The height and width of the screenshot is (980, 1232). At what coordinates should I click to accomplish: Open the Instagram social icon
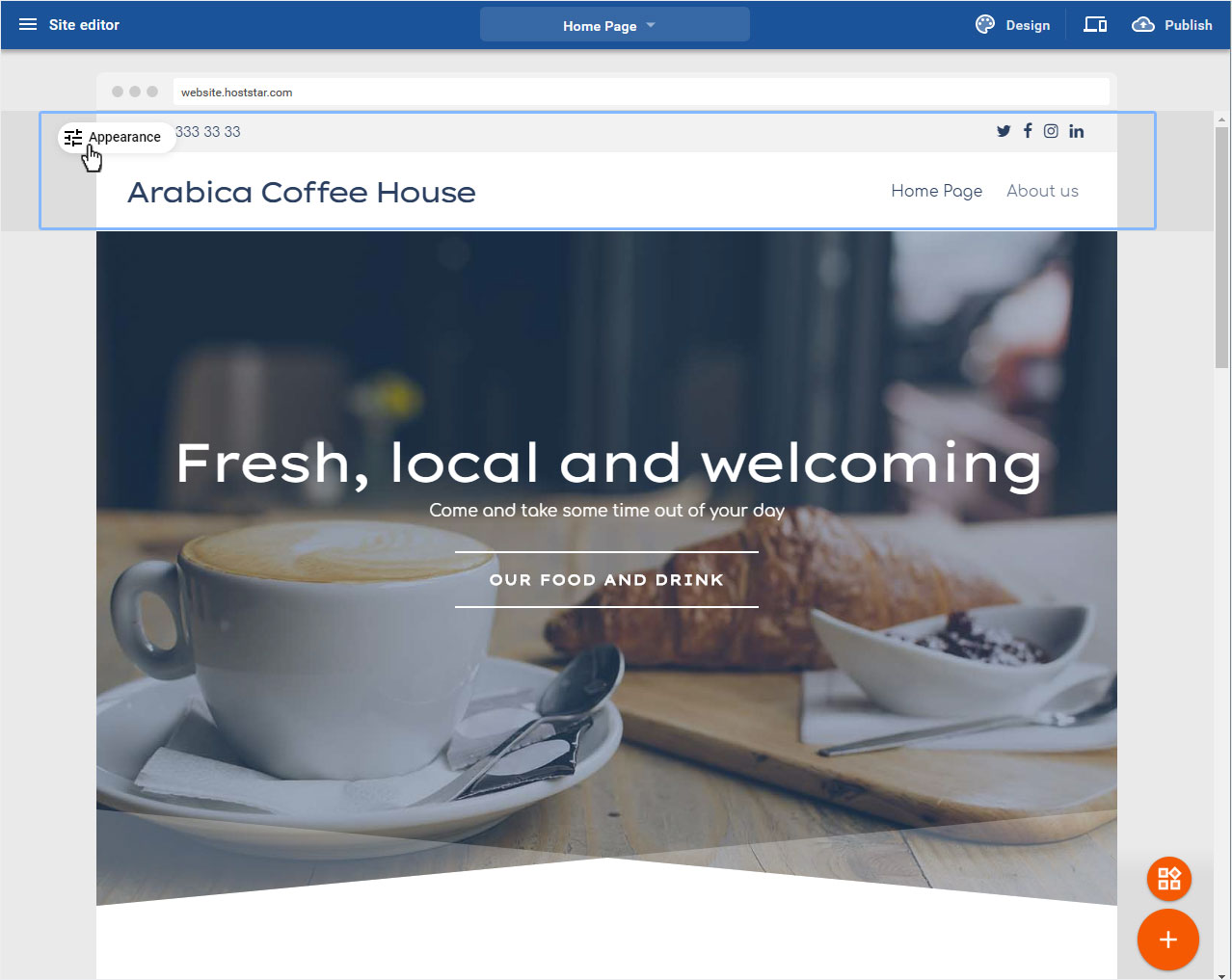click(1051, 131)
